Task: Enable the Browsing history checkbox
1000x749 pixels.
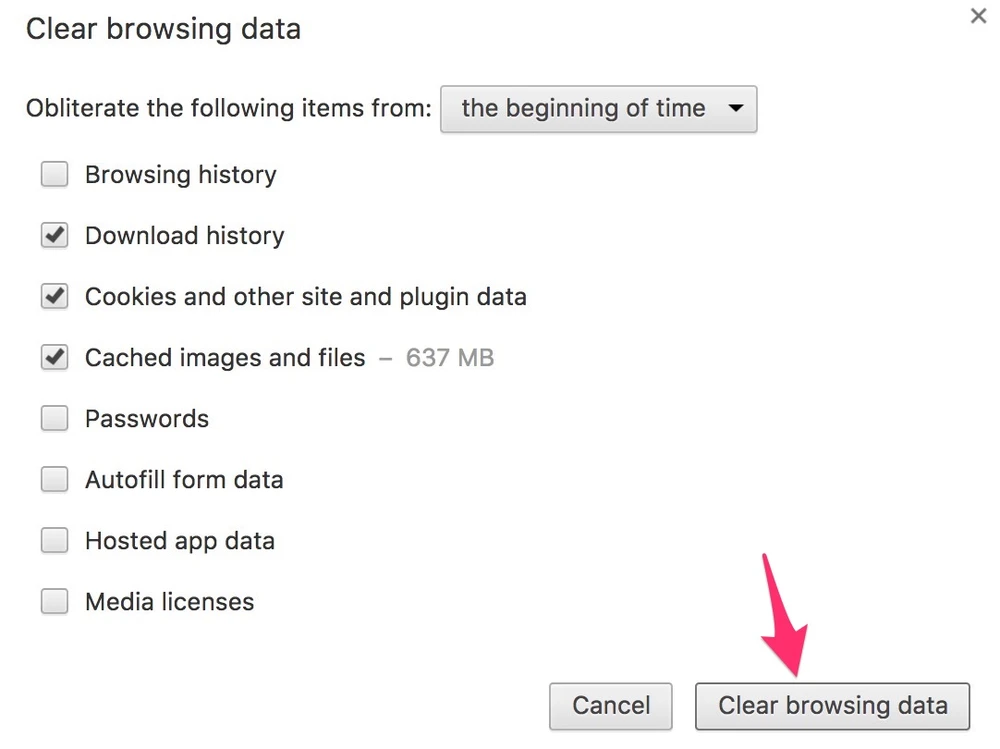Action: pos(54,175)
